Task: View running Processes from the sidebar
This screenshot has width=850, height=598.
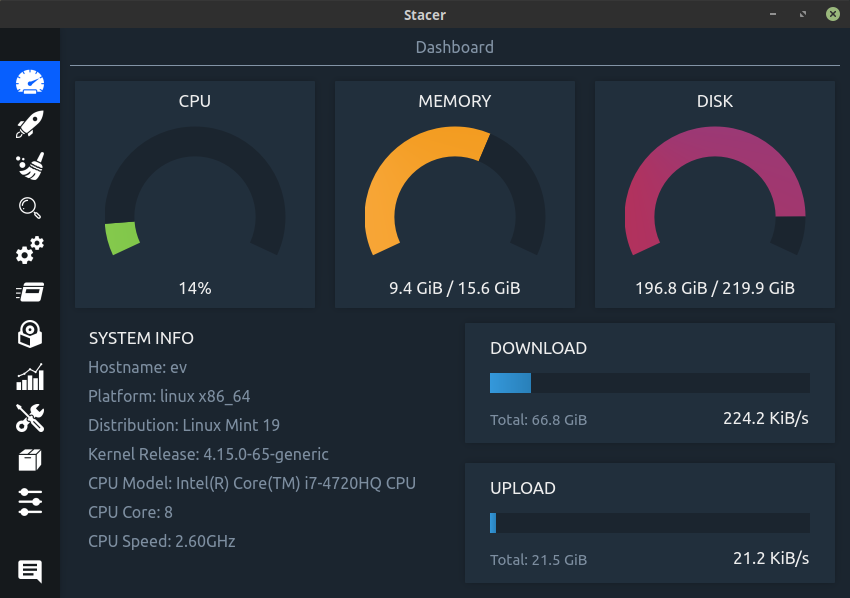Action: (30, 292)
